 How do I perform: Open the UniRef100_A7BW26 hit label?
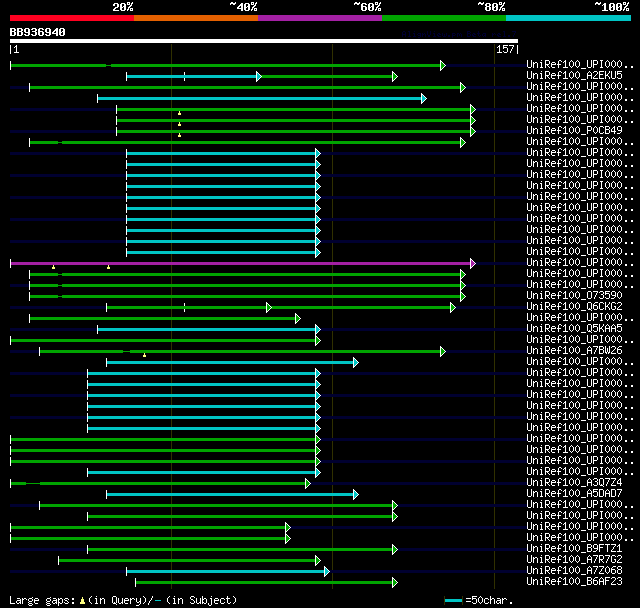pyautogui.click(x=574, y=350)
